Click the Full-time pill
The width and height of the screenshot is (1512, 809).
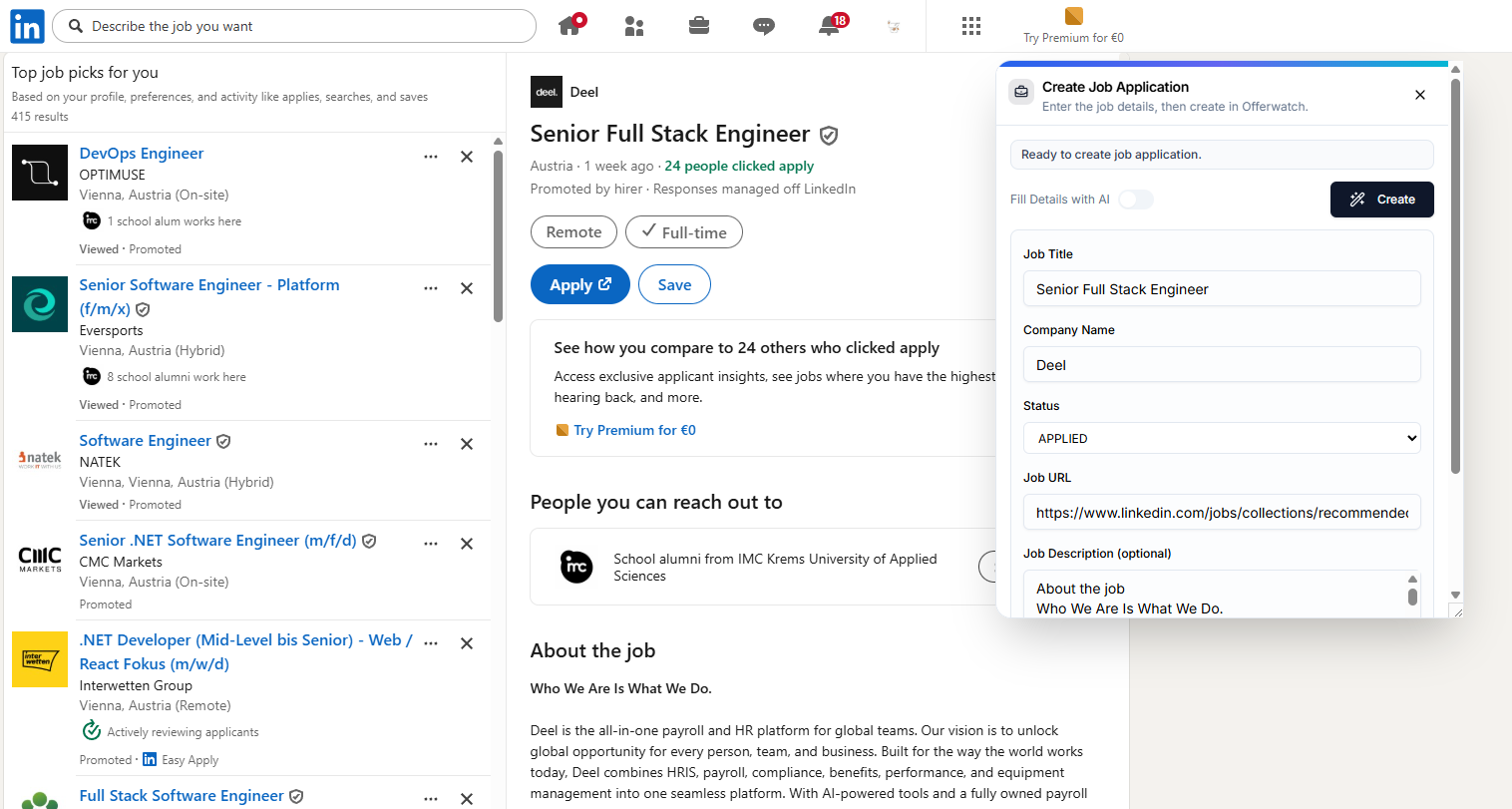coord(684,231)
